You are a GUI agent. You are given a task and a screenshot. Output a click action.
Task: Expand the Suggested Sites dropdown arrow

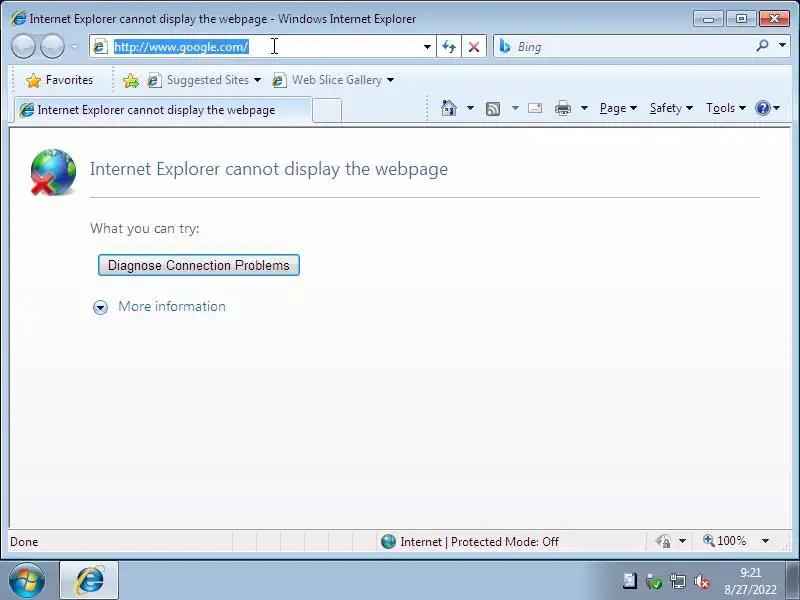(257, 80)
